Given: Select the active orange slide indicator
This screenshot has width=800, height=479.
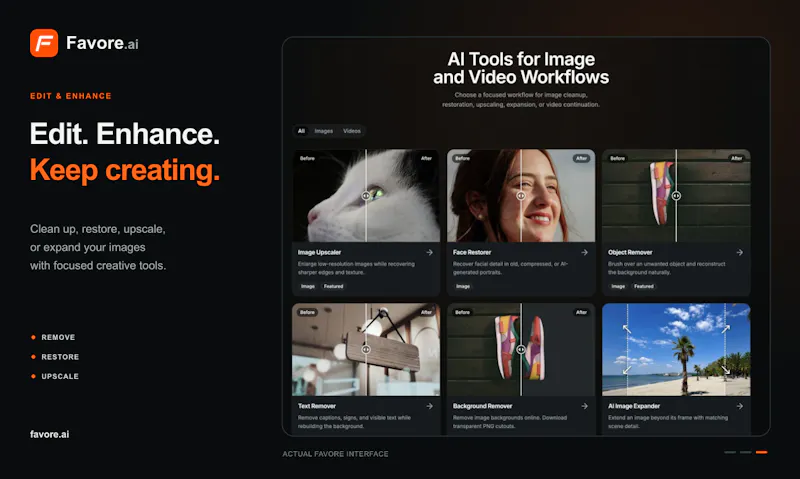Looking at the screenshot, I should pyautogui.click(x=762, y=452).
